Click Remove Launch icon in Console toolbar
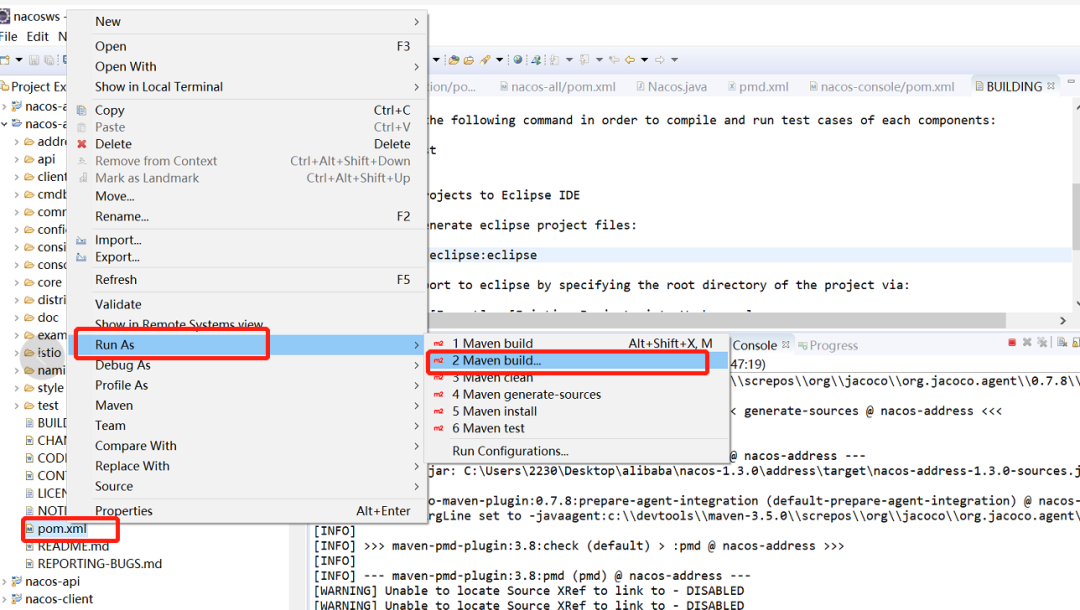This screenshot has width=1080, height=610. (1027, 342)
